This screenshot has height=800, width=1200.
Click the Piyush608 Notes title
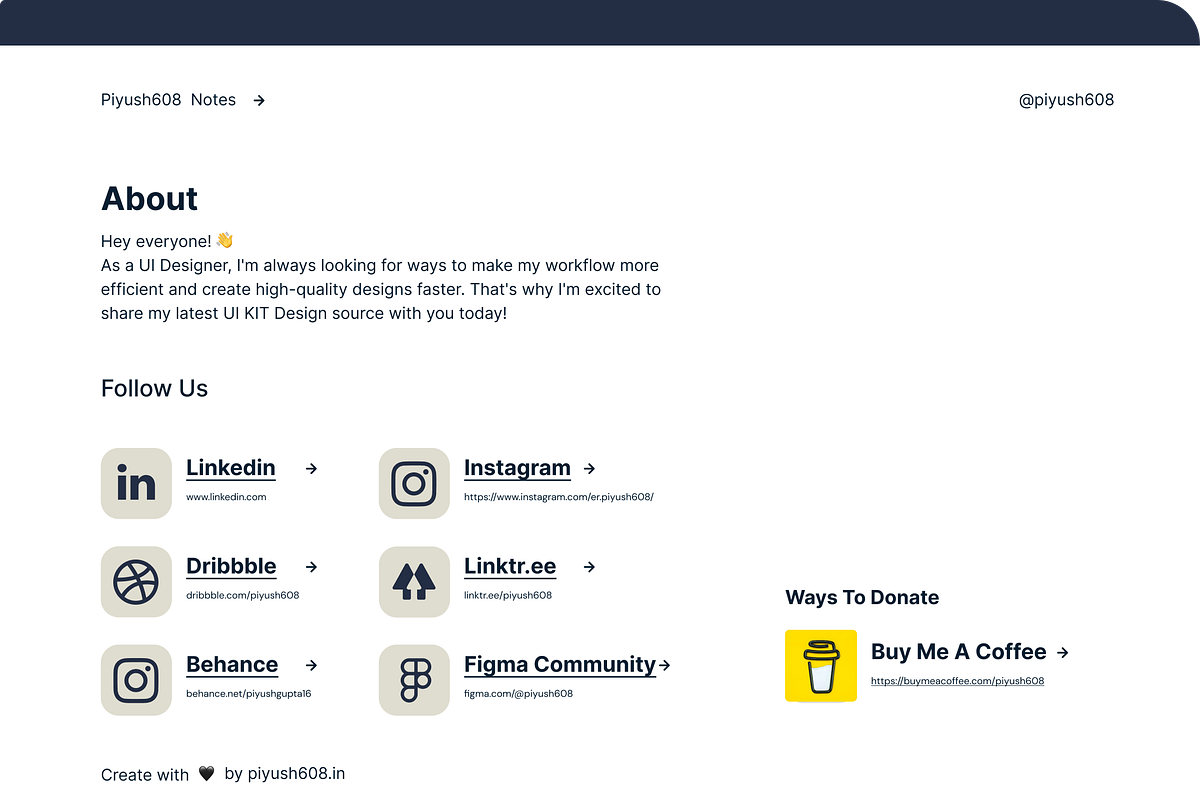168,100
